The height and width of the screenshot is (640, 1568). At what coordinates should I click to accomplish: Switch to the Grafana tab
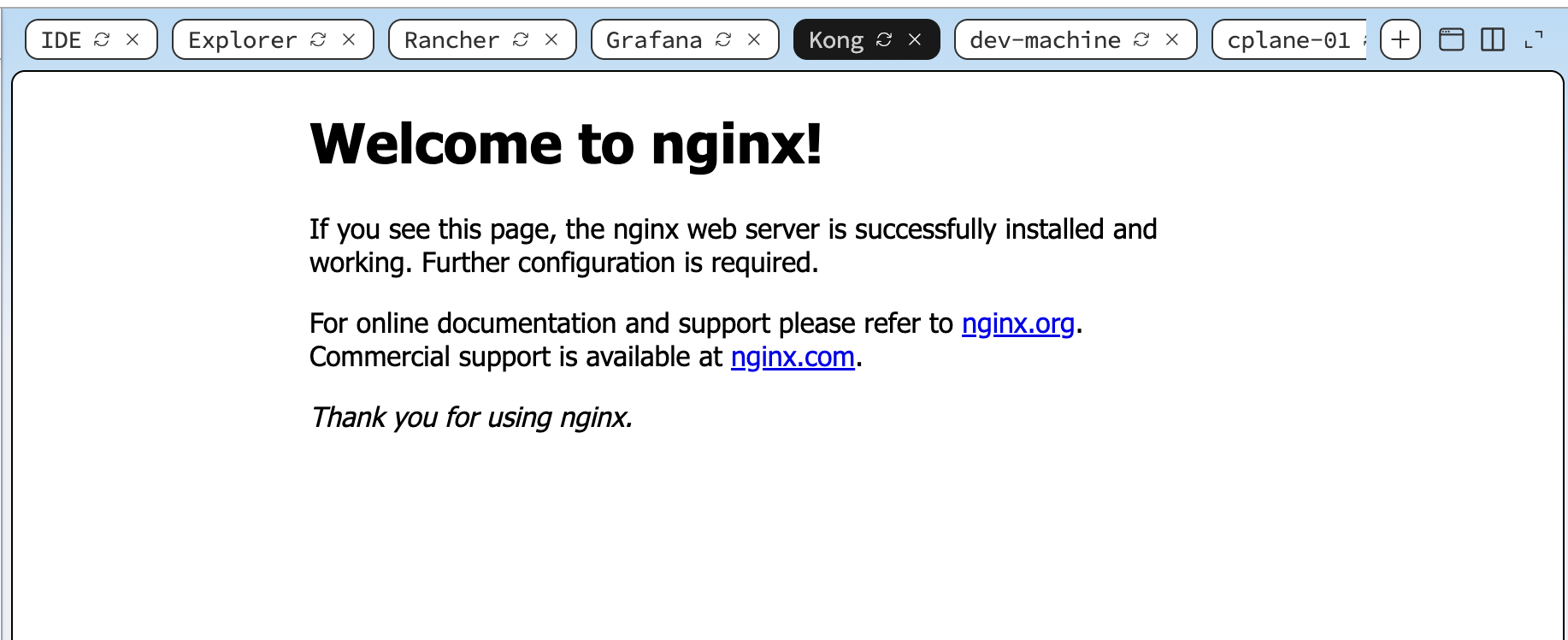[654, 40]
